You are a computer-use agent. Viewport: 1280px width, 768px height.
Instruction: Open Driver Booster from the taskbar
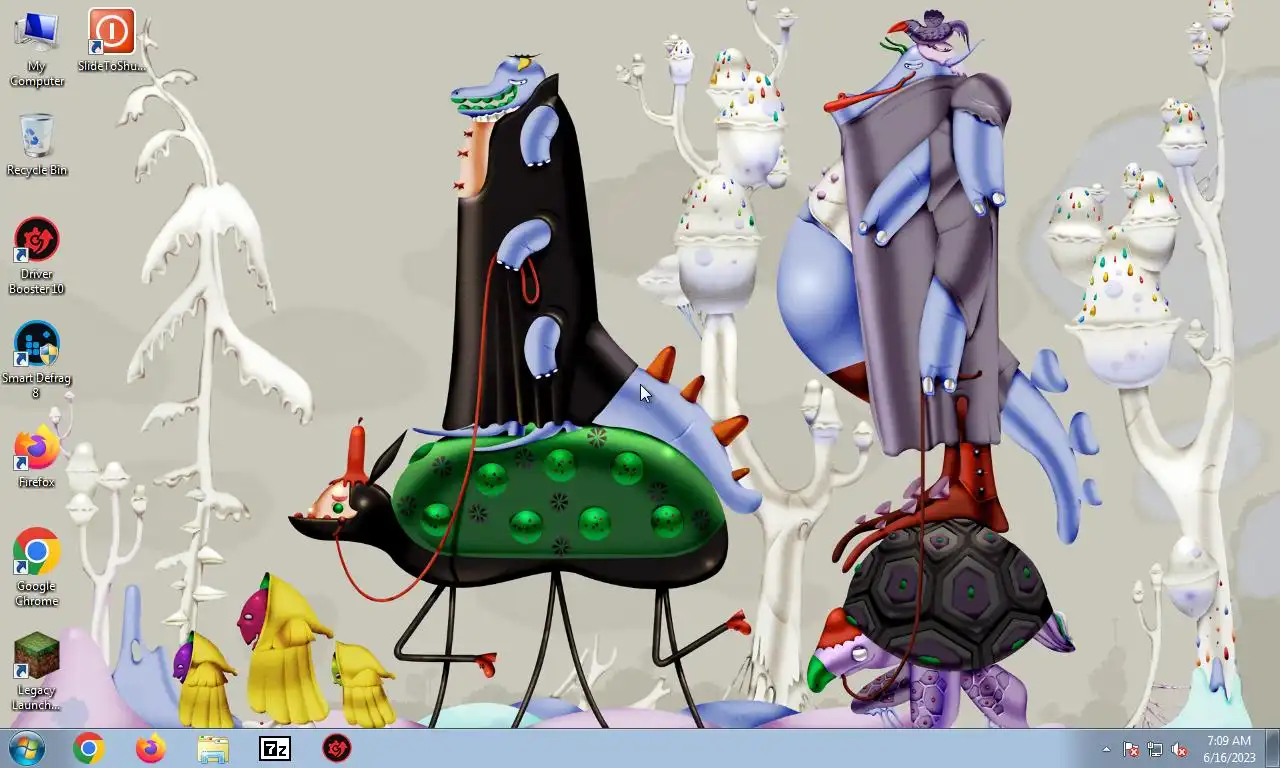tap(337, 748)
